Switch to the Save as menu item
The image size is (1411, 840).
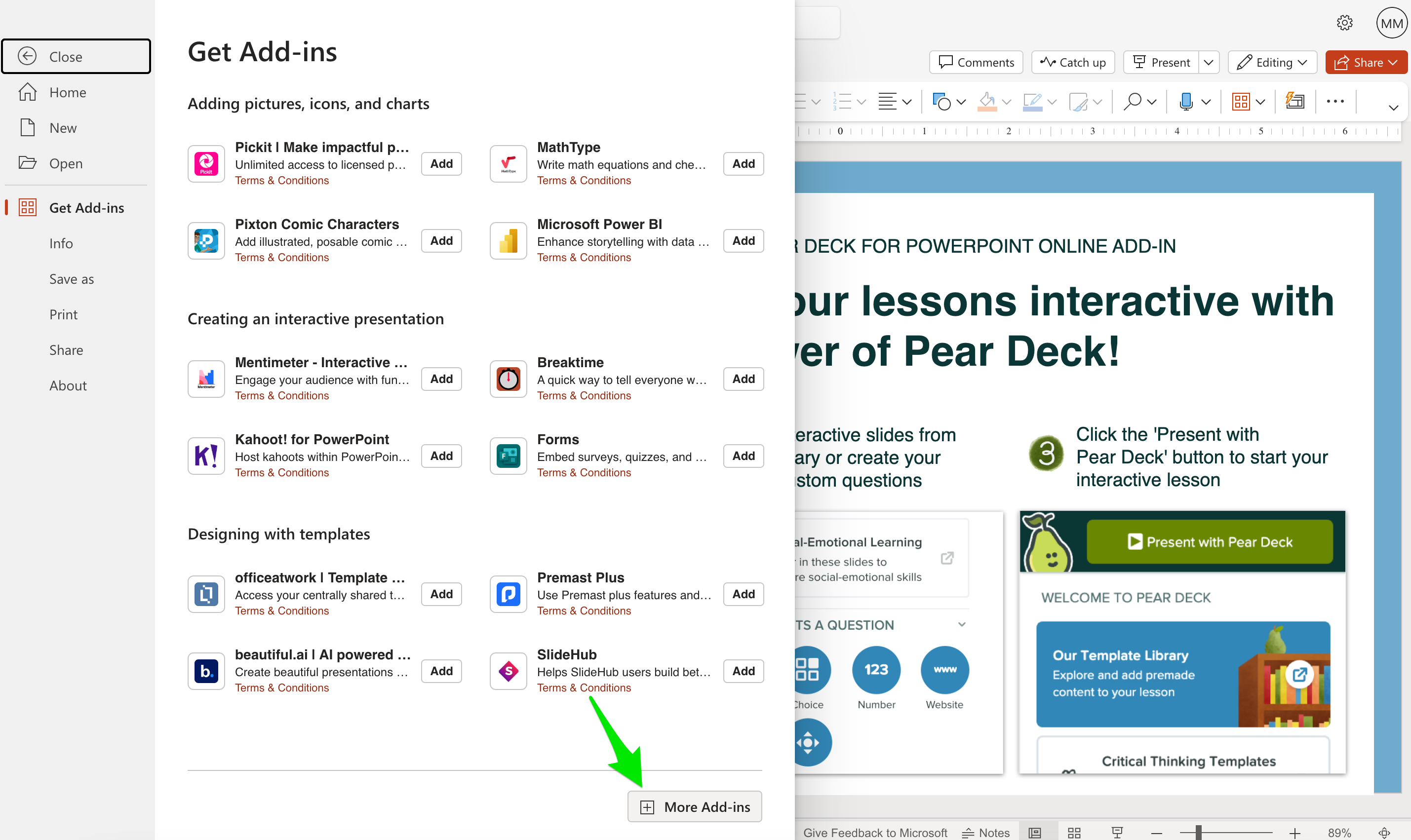coord(72,278)
